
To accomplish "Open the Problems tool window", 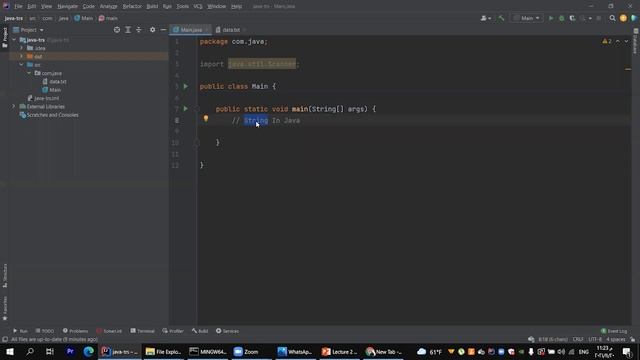I will [75, 331].
